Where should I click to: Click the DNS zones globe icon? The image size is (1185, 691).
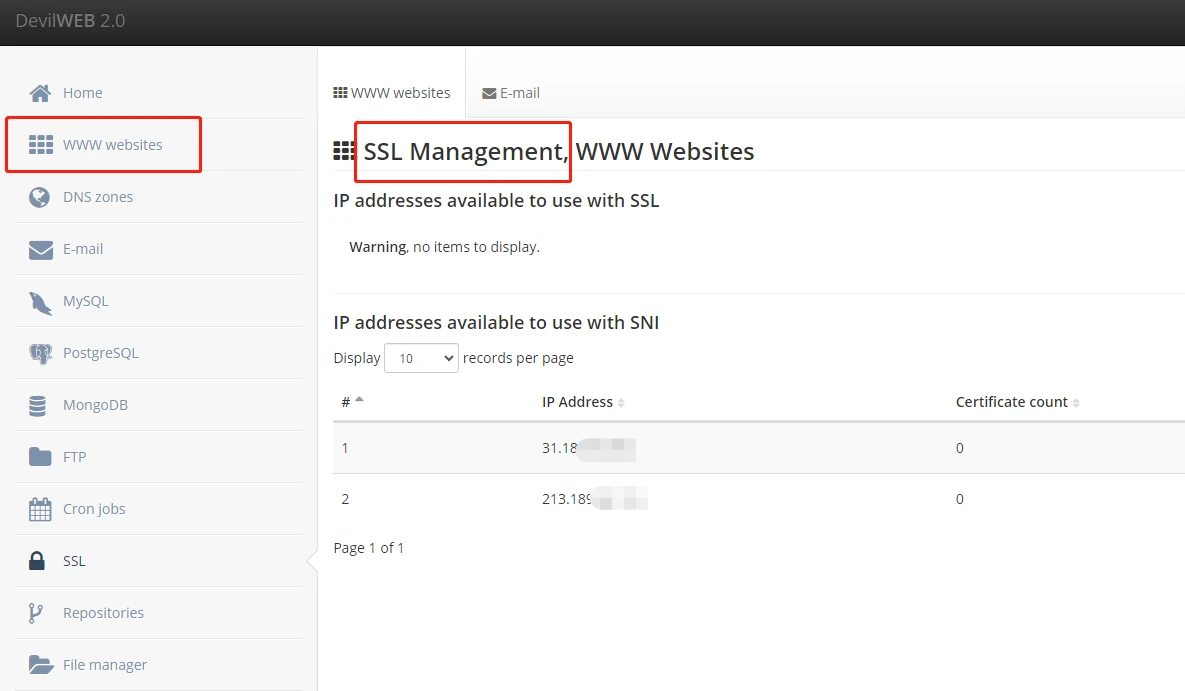pyautogui.click(x=40, y=197)
